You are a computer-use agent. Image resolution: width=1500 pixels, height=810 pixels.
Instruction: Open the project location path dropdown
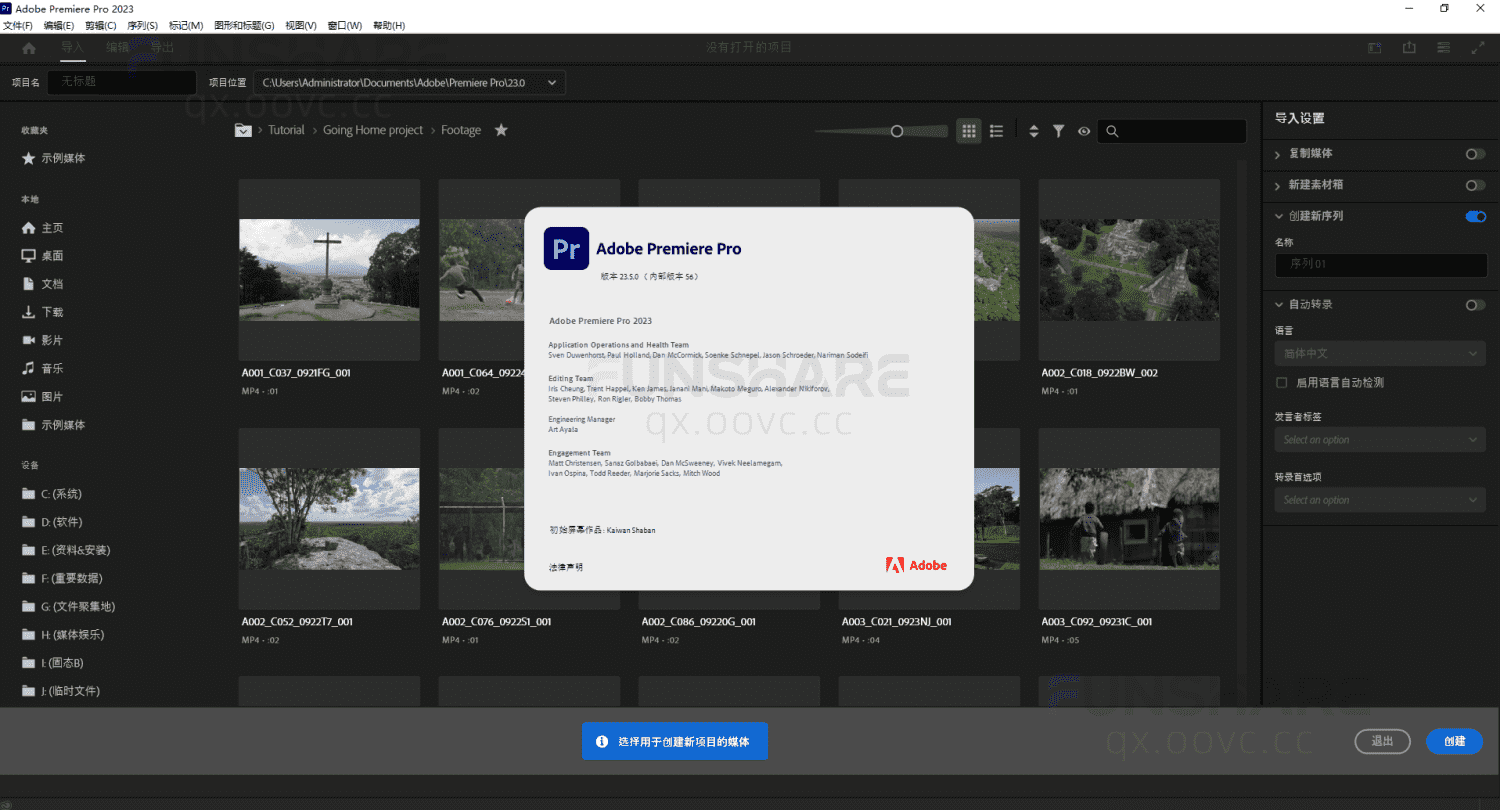pos(552,82)
